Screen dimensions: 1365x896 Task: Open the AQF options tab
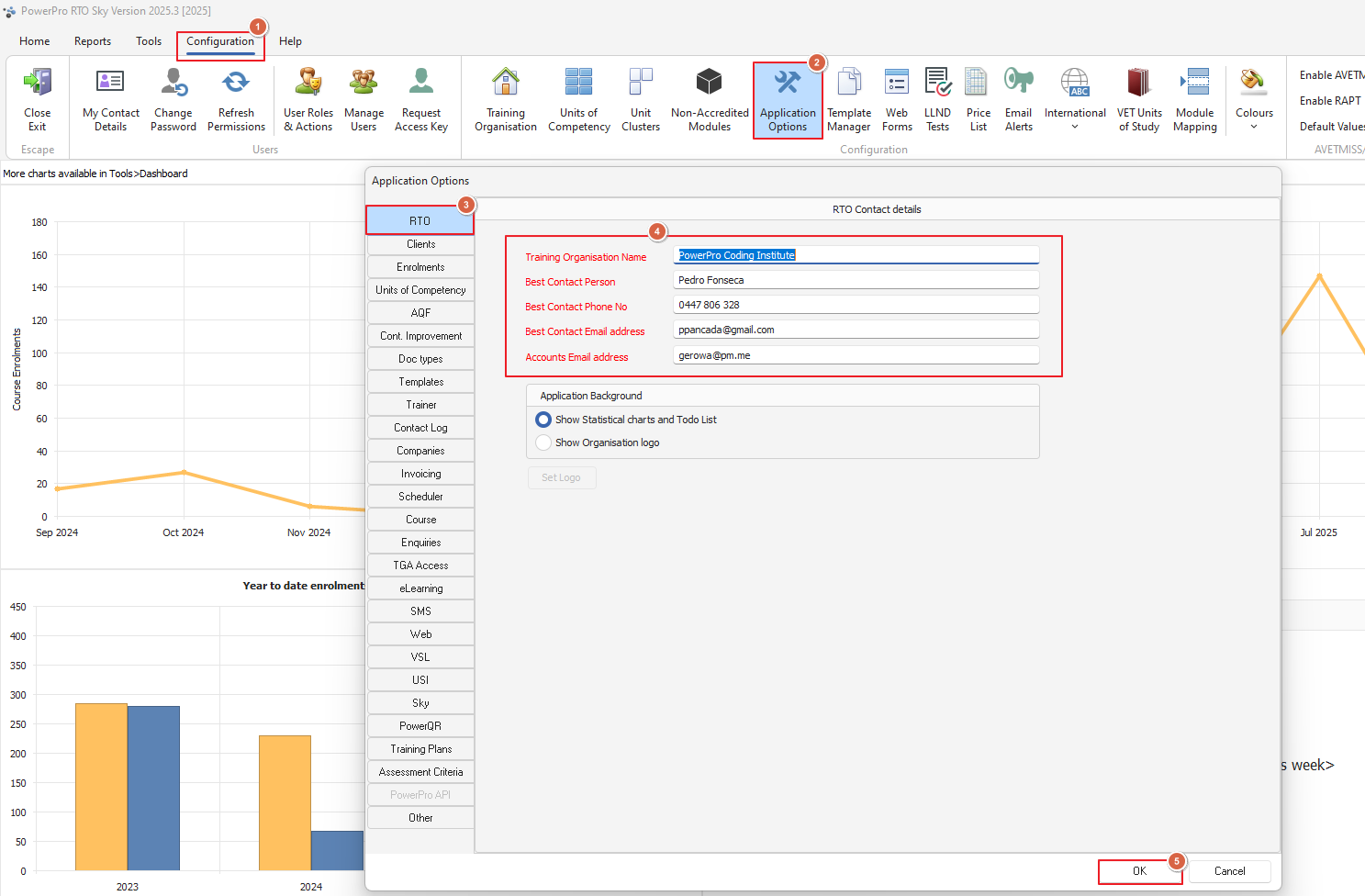click(x=421, y=313)
